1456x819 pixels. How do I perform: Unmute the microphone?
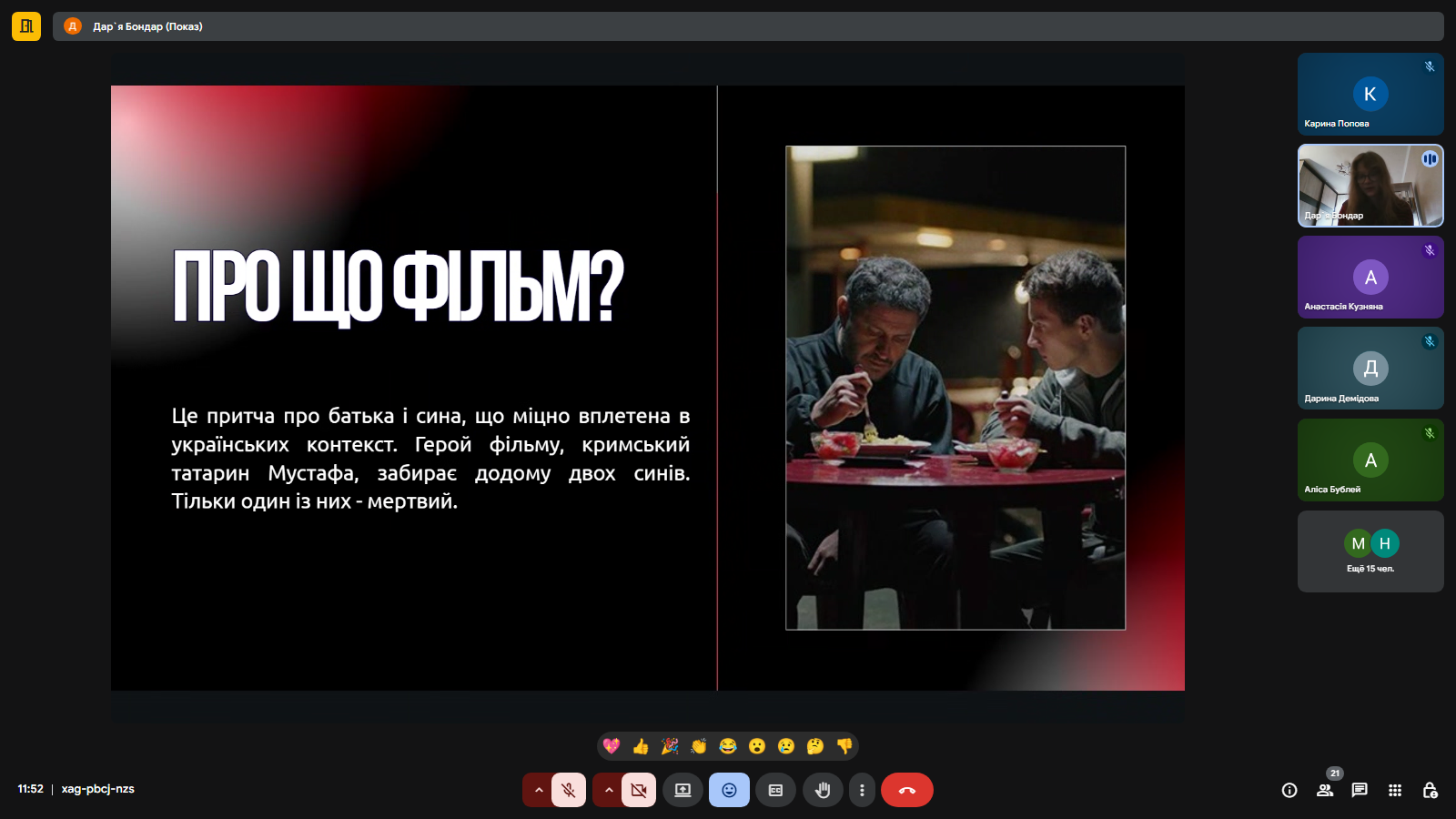569,790
